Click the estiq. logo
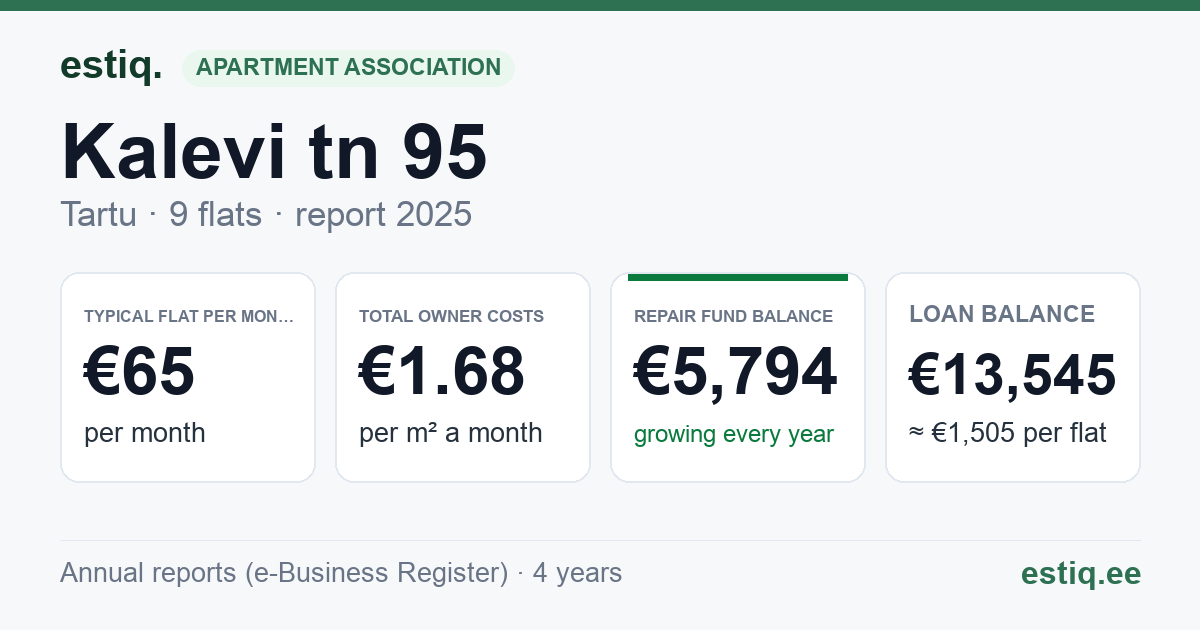Viewport: 1200px width, 630px height. [111, 66]
